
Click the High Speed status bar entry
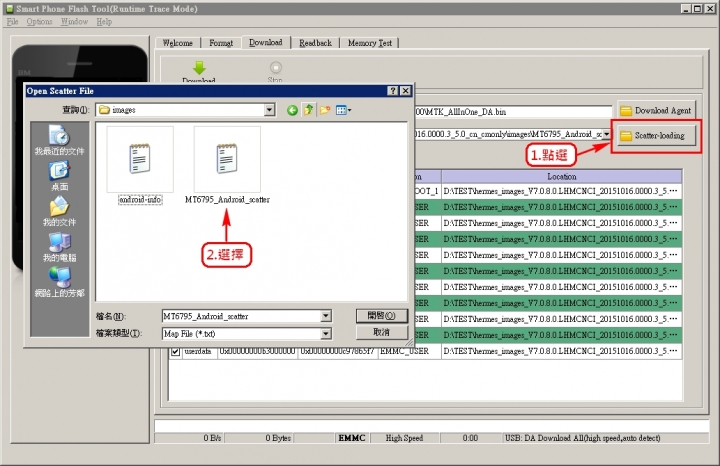tap(404, 438)
